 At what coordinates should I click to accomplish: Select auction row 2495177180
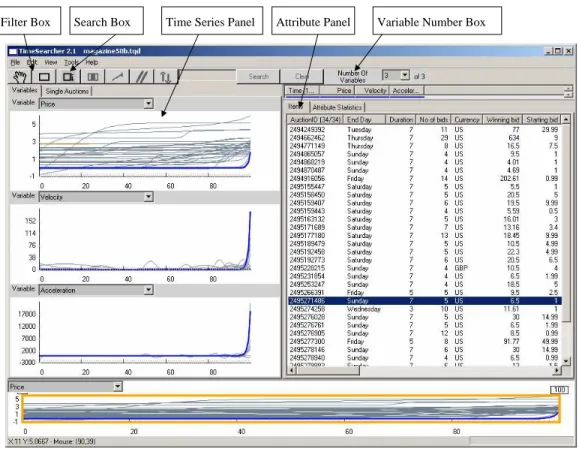(424, 235)
